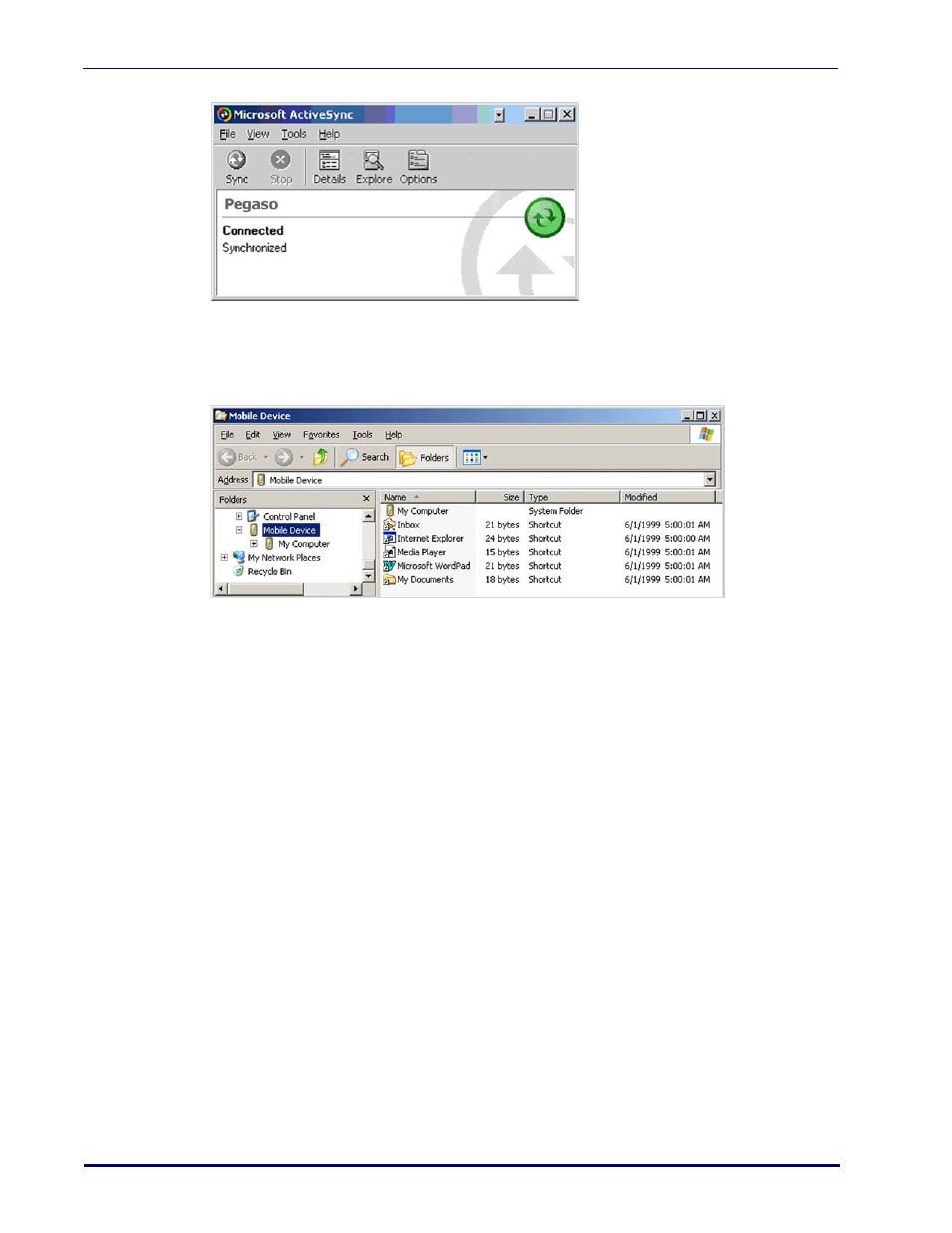Open the View menu in ActiveSync

[x=258, y=134]
